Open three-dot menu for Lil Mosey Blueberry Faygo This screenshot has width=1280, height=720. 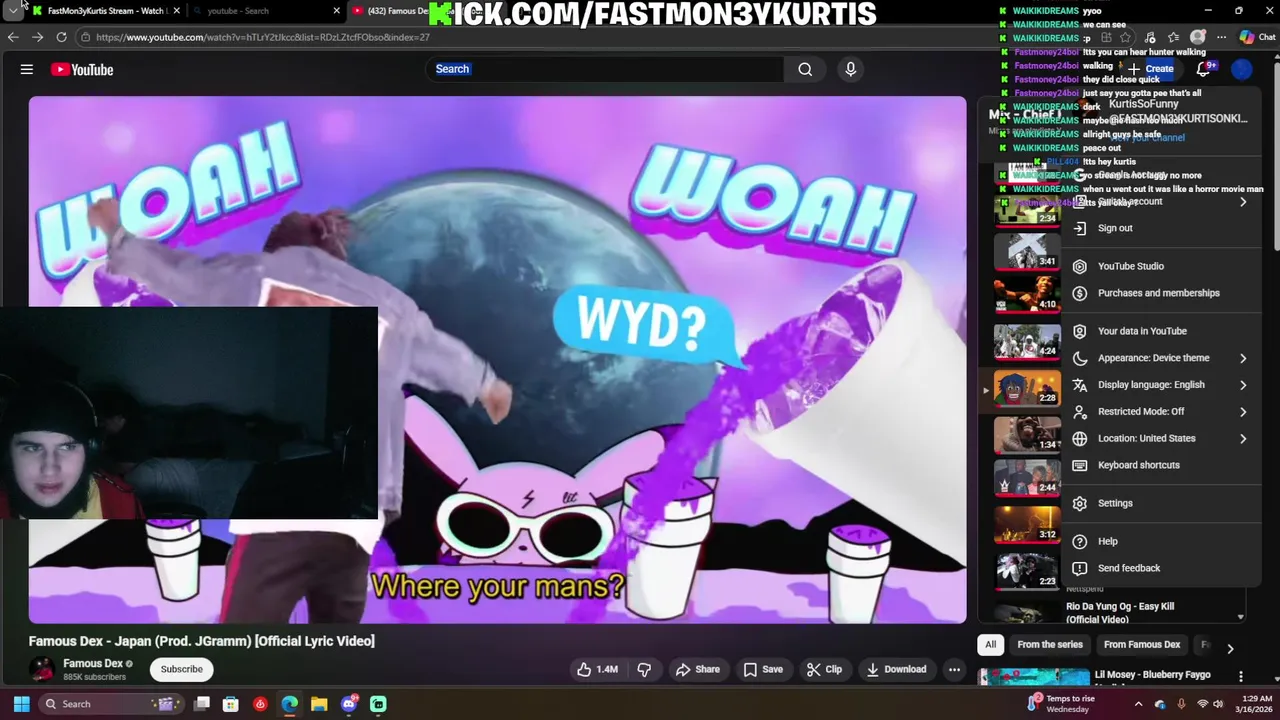(x=1241, y=677)
